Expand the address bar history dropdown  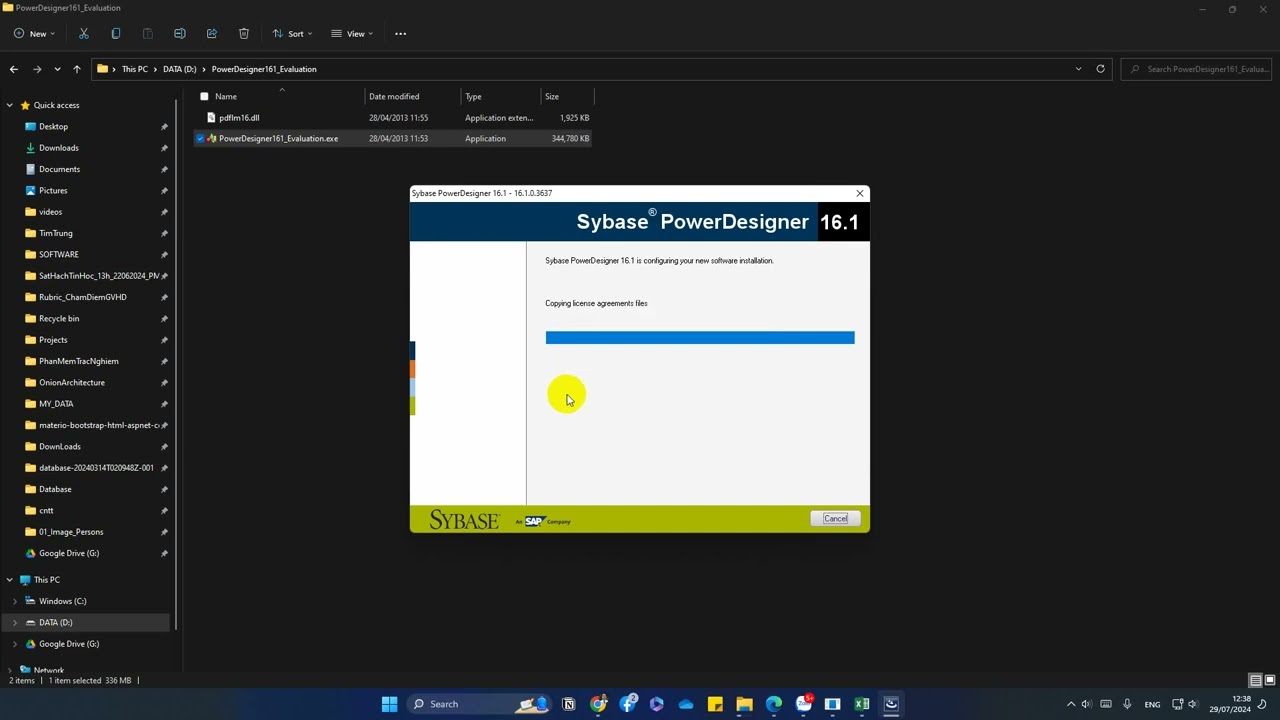(1078, 69)
